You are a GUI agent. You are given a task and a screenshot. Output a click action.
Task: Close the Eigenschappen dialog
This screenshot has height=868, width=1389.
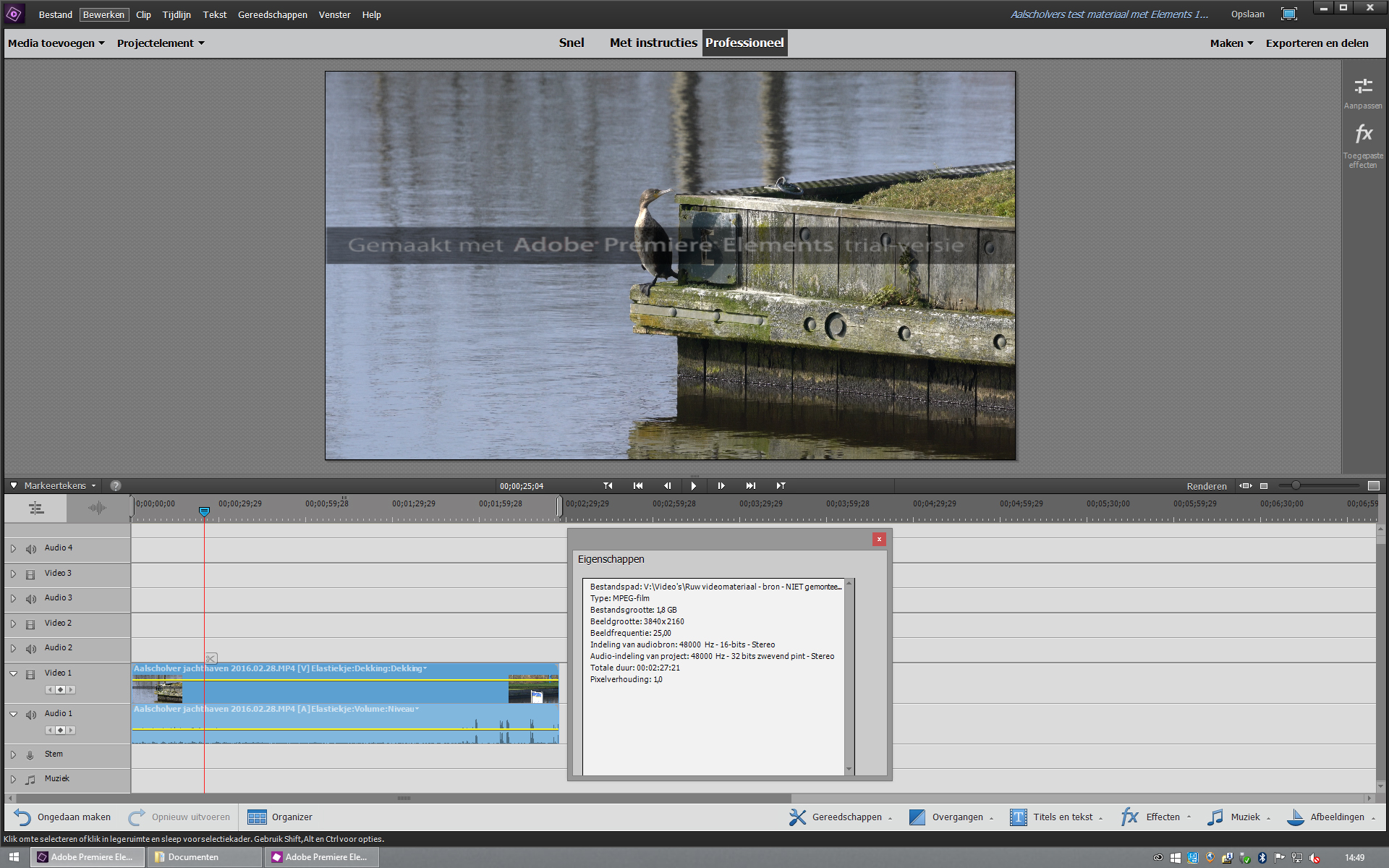coord(879,539)
